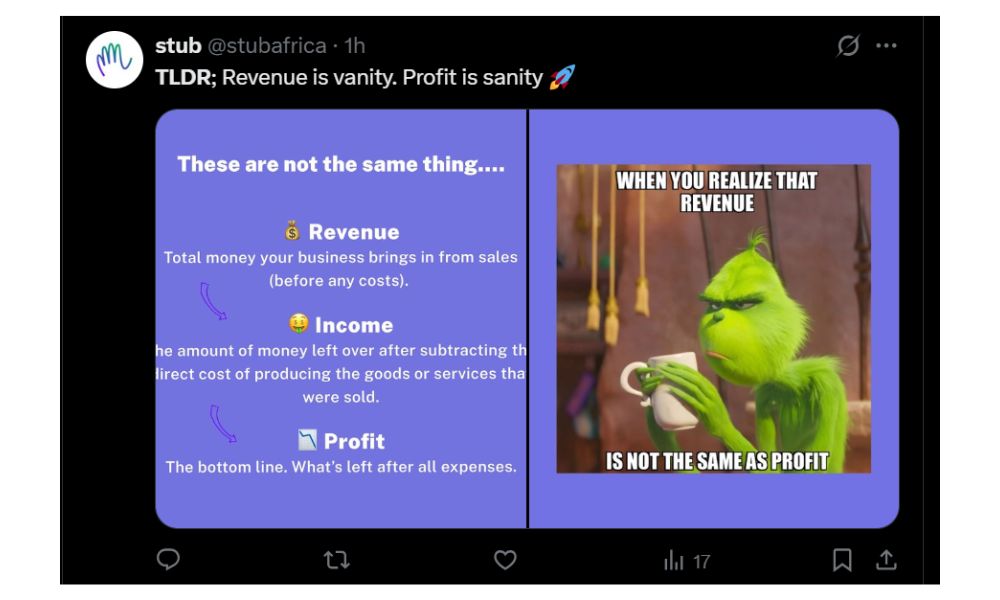Click the Income money-face emoji
Viewport: 1000px width, 600px height.
[x=298, y=324]
